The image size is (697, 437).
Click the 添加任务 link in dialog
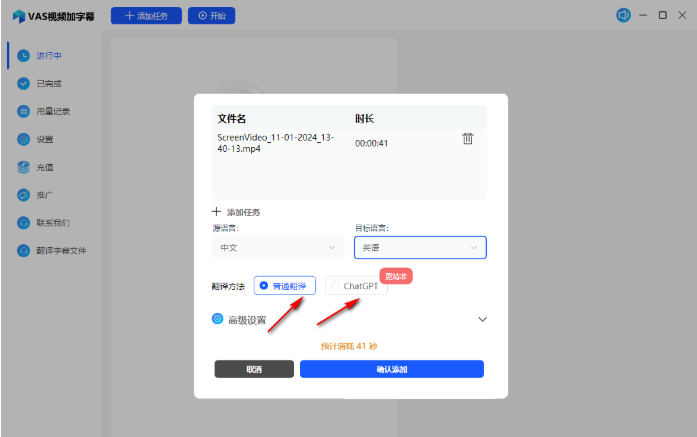(x=244, y=212)
